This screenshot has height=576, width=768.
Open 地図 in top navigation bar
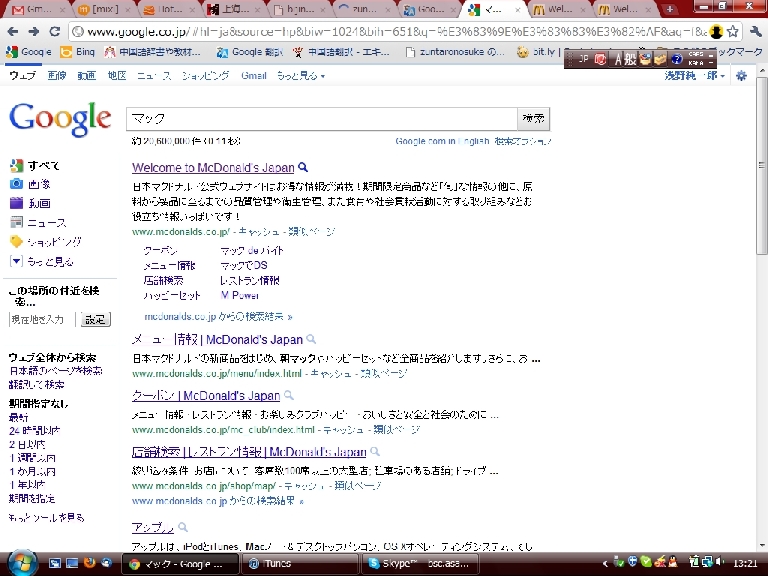pyautogui.click(x=117, y=76)
